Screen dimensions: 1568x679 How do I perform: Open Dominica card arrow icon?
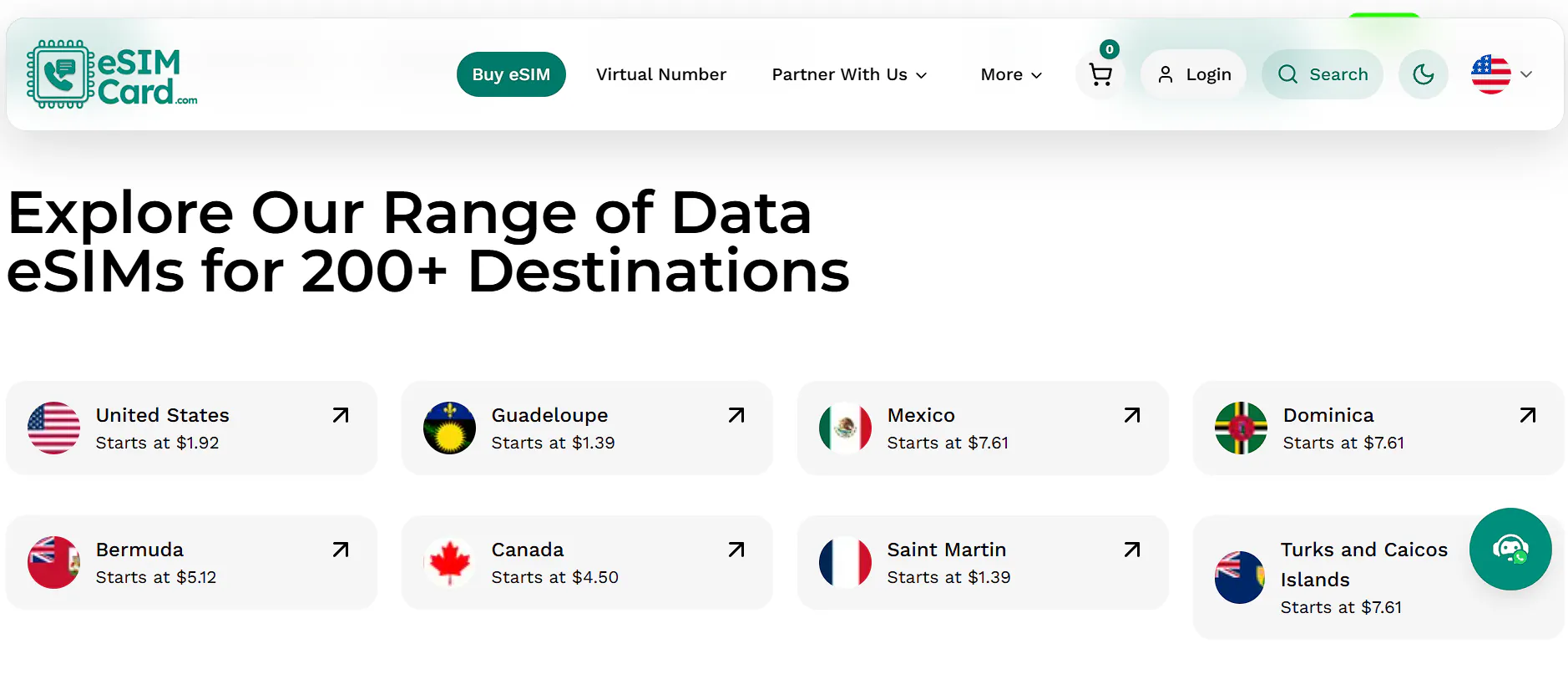(x=1528, y=415)
